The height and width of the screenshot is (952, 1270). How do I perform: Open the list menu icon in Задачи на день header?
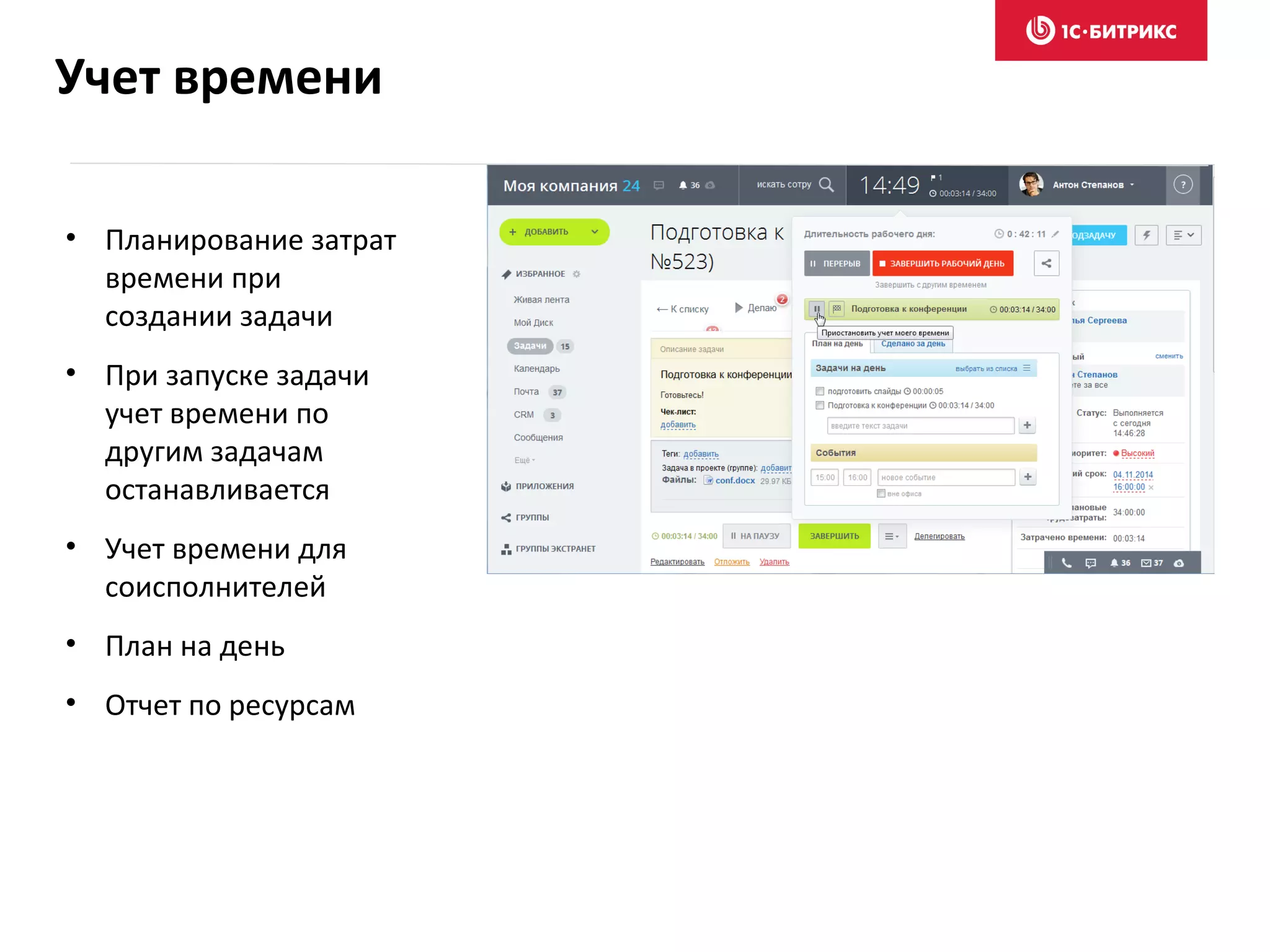point(1027,368)
